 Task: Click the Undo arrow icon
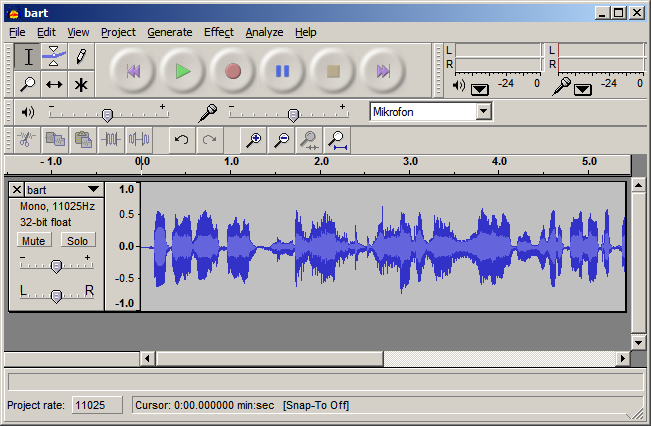coord(181,140)
